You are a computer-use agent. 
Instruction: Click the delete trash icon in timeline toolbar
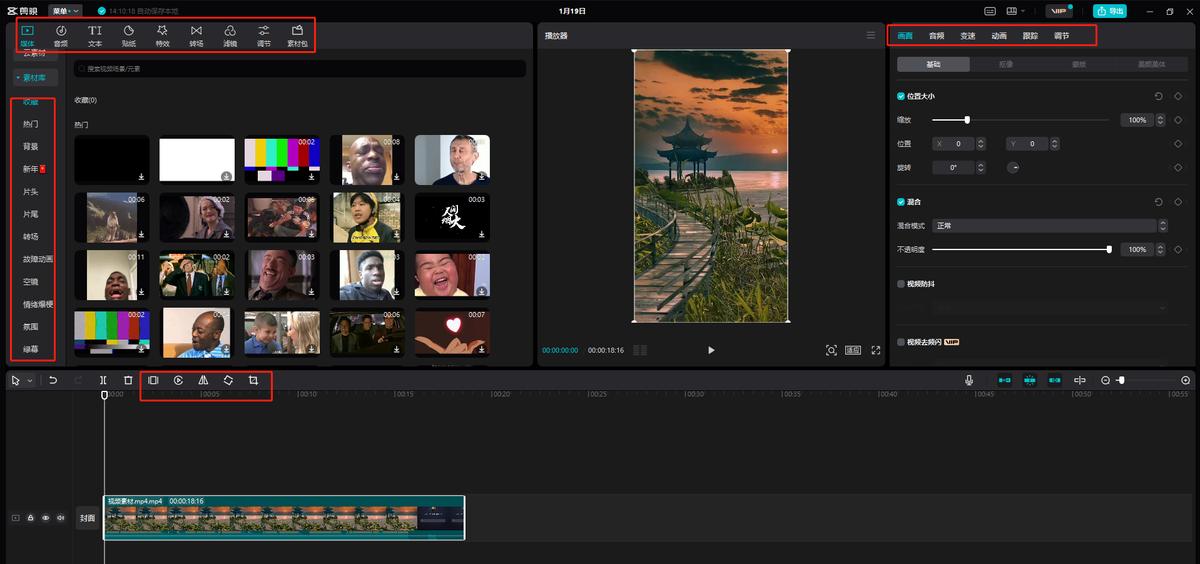pyautogui.click(x=128, y=380)
